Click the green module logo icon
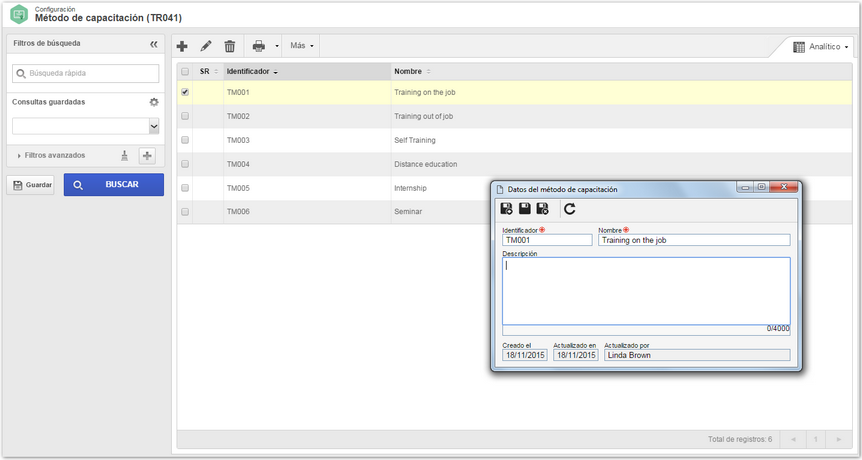 point(19,14)
